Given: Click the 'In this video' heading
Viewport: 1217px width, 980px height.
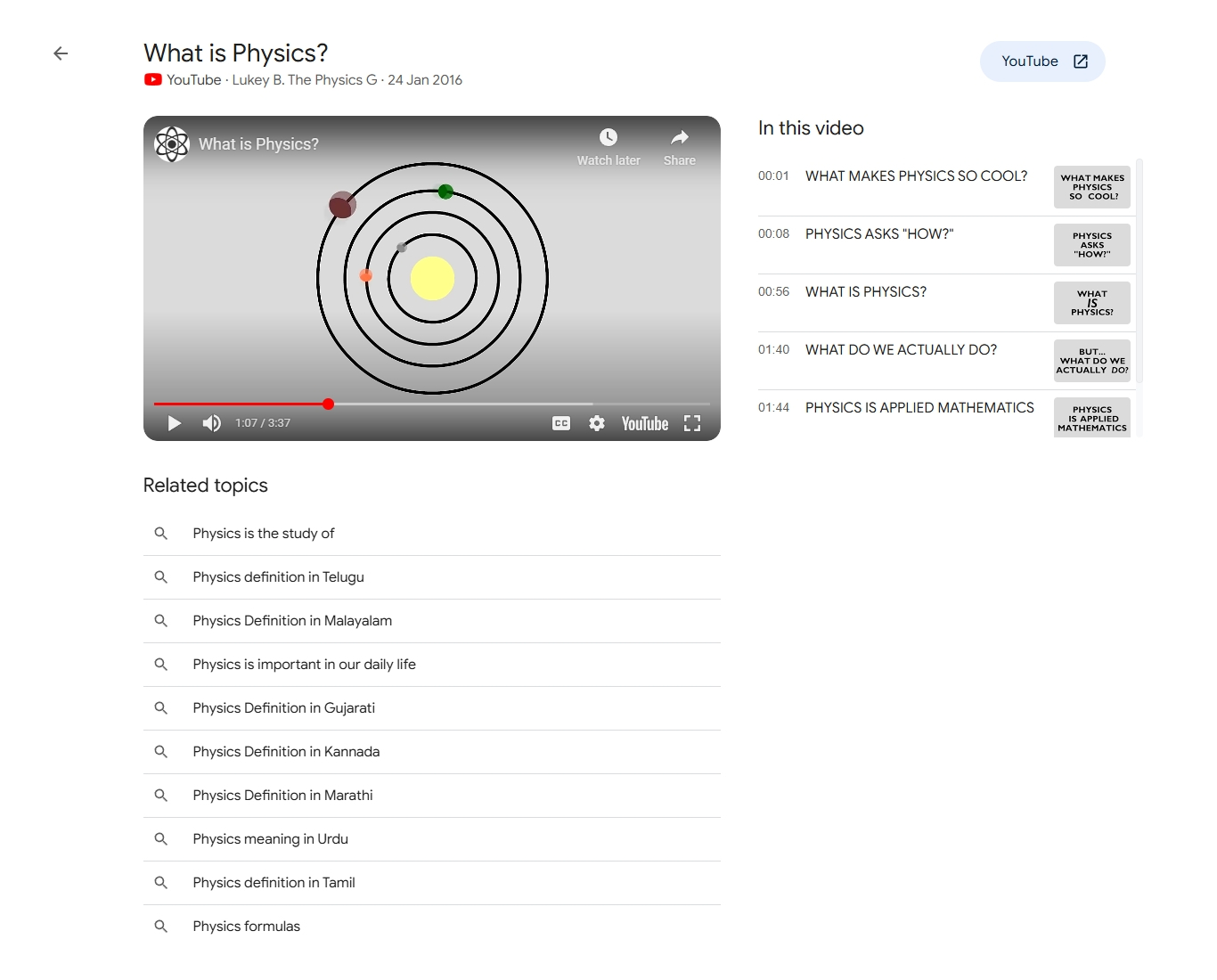Looking at the screenshot, I should coord(811,128).
